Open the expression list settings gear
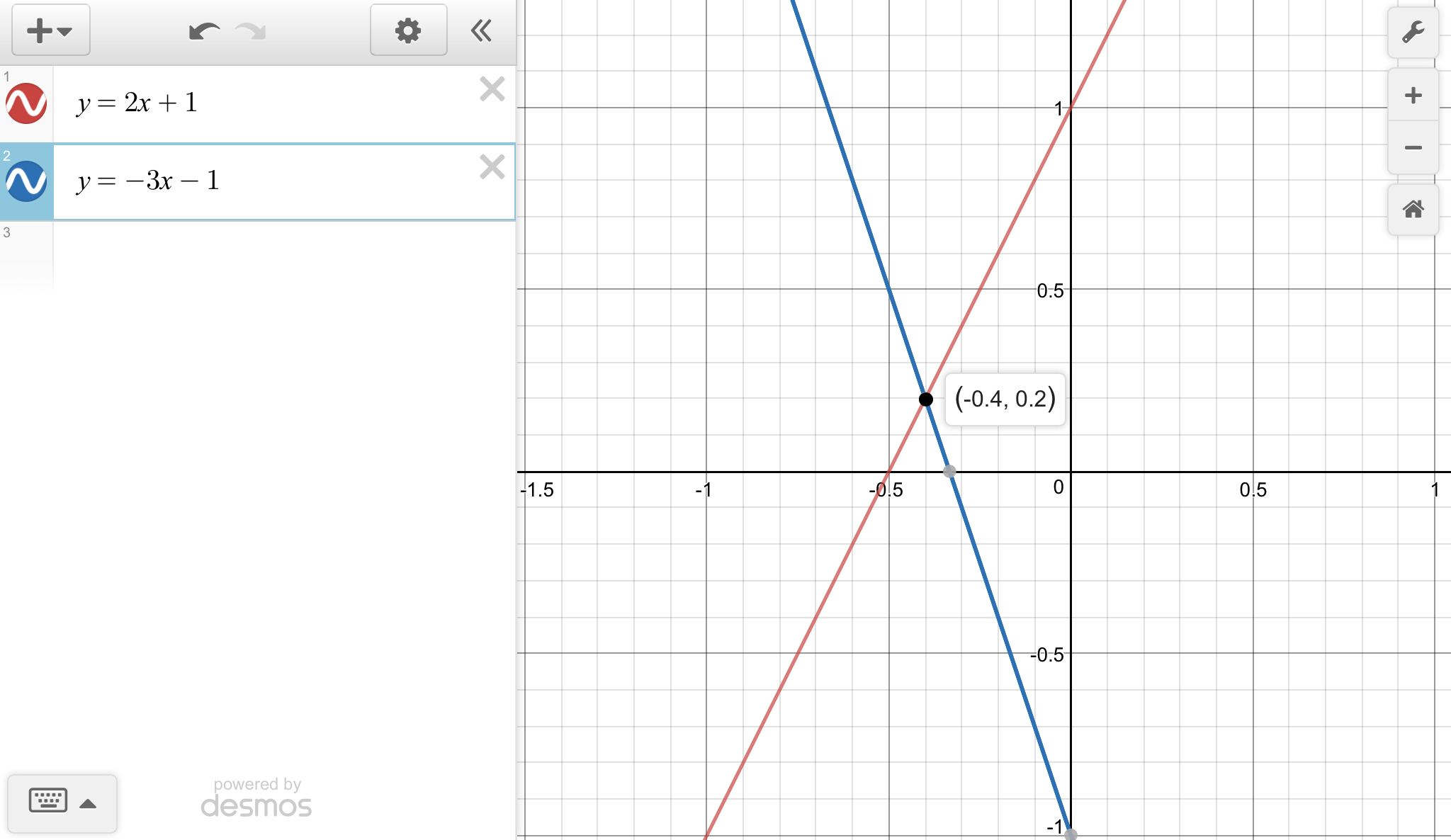This screenshot has height=840, width=1451. click(x=408, y=30)
